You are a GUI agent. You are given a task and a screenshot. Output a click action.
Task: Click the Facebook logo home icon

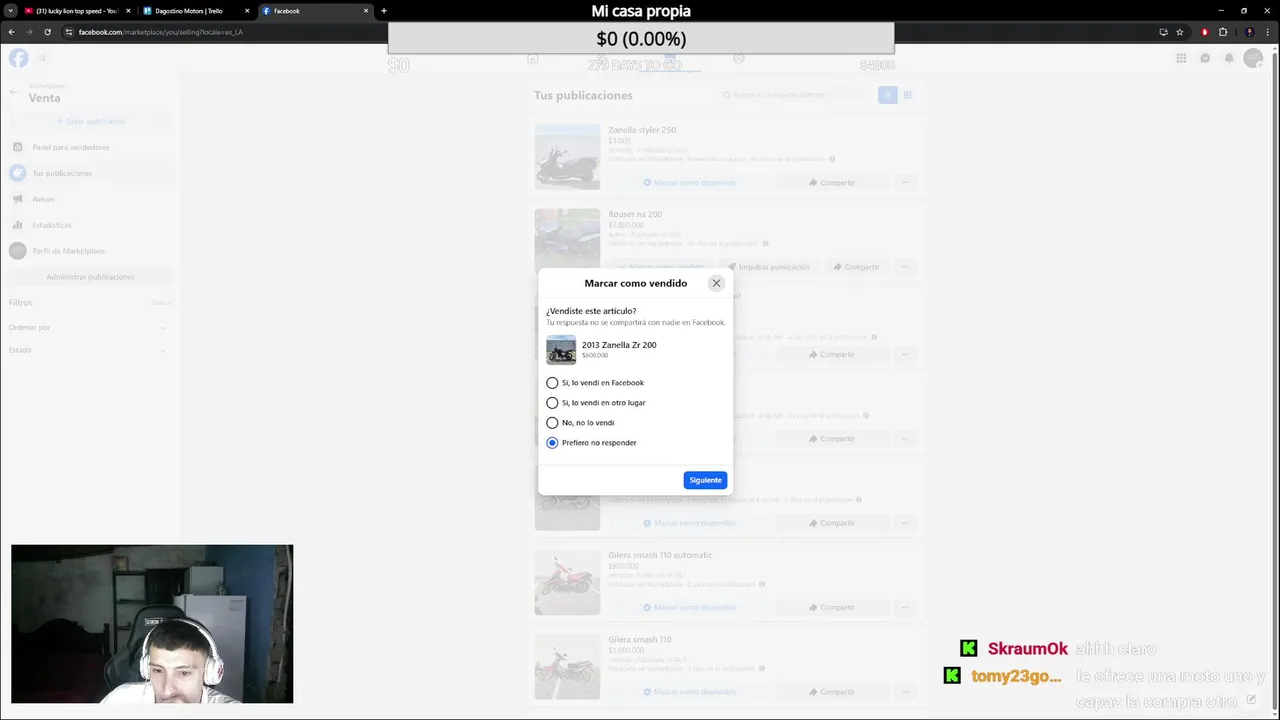pos(18,58)
